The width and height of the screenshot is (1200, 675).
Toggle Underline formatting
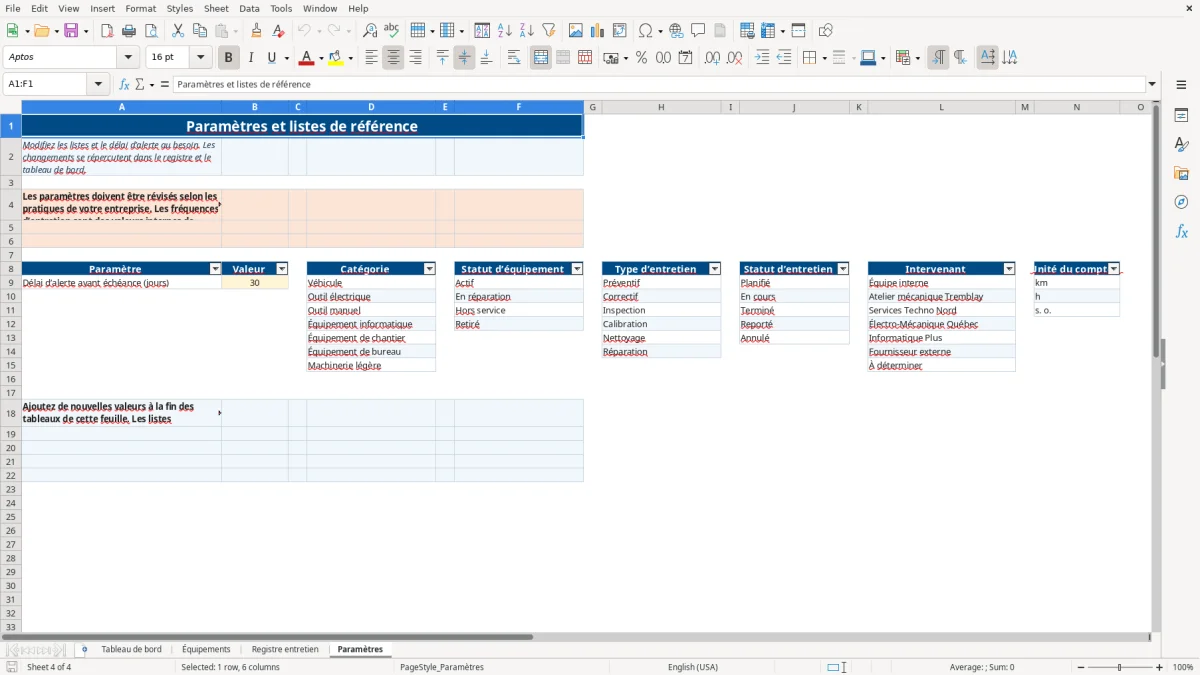point(272,58)
